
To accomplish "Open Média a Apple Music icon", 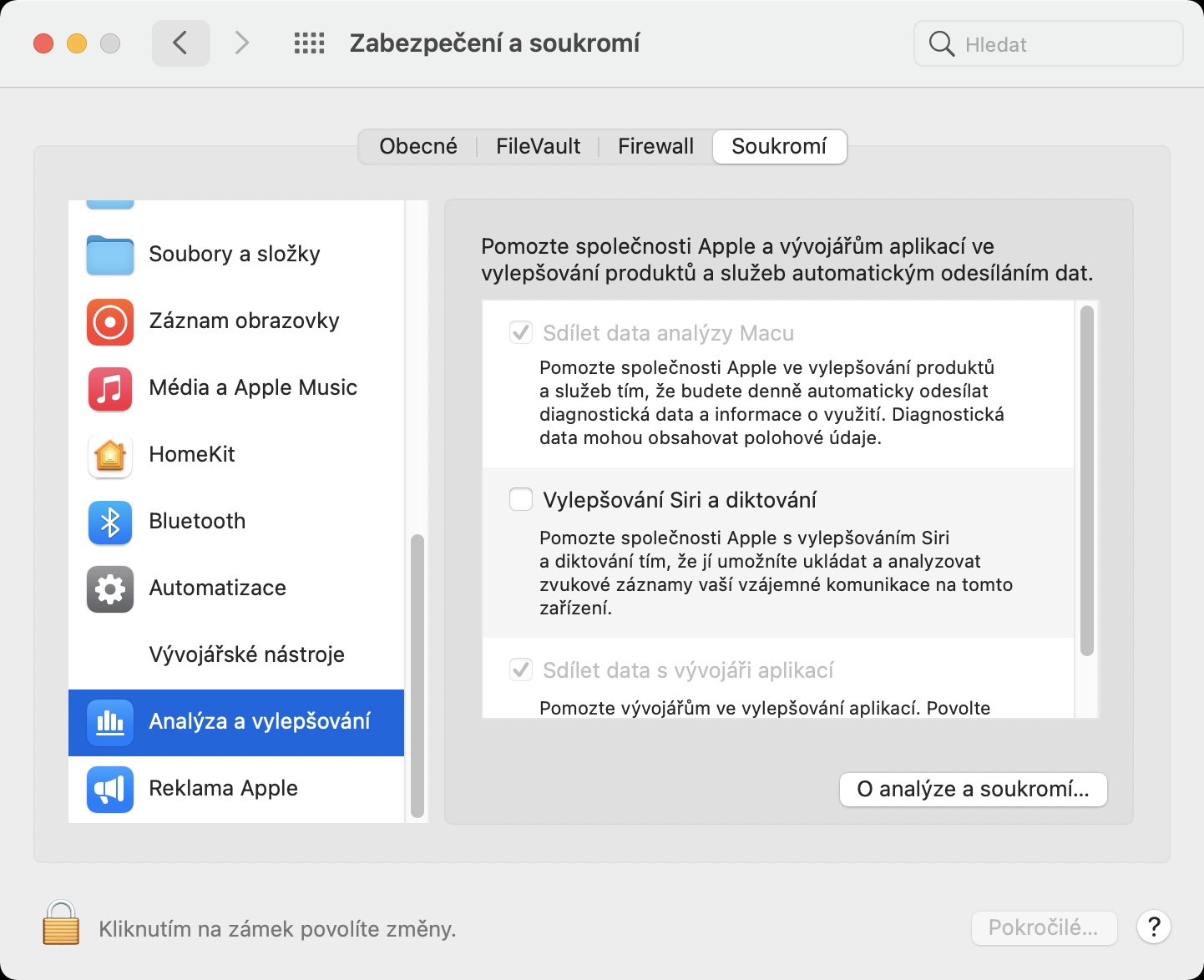I will point(110,388).
